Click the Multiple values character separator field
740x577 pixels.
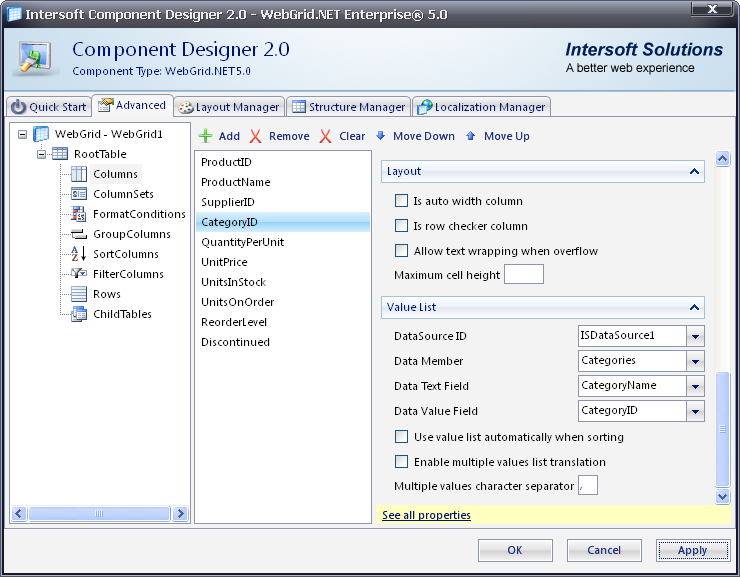(588, 485)
